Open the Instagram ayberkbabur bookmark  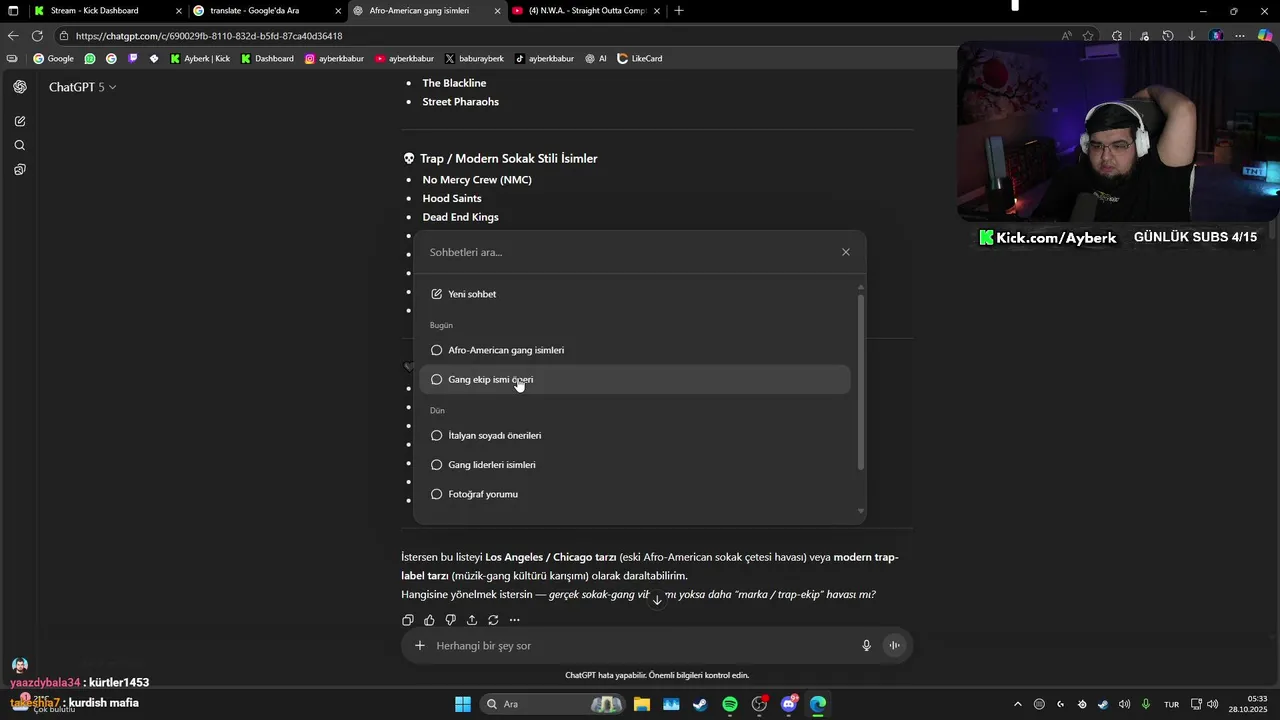tap(334, 59)
